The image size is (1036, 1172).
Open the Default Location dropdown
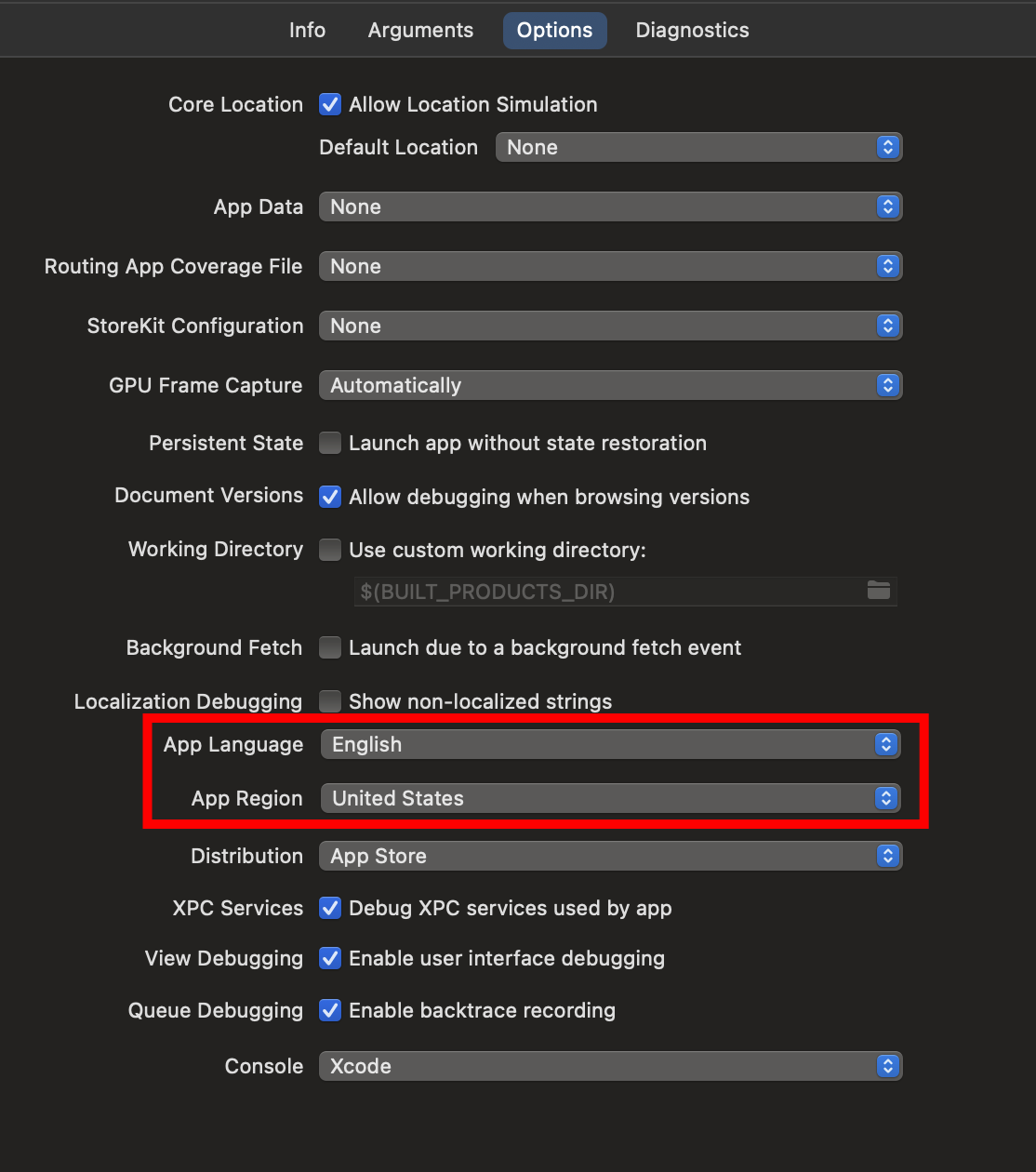[x=698, y=147]
